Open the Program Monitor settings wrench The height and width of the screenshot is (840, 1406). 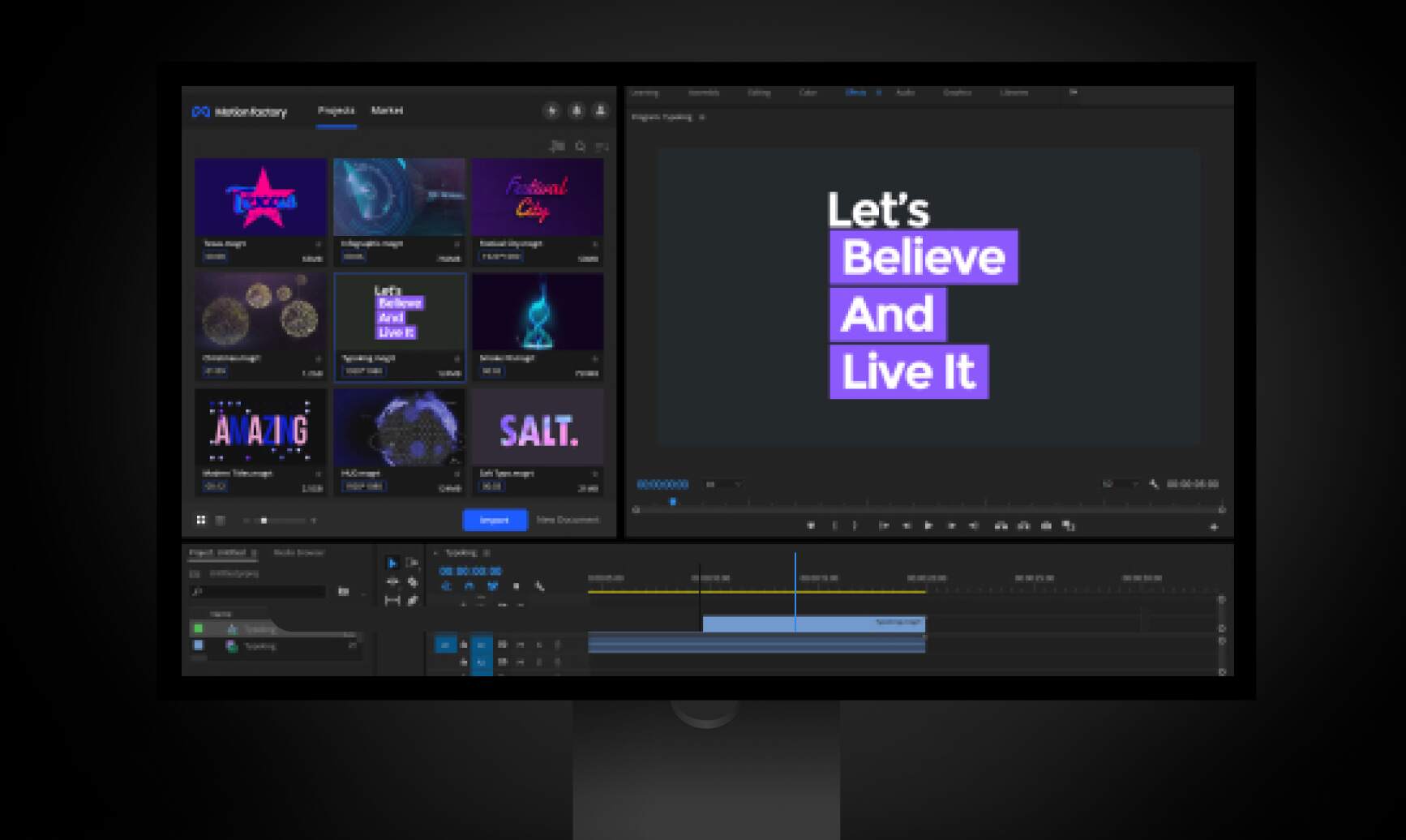pos(1154,484)
